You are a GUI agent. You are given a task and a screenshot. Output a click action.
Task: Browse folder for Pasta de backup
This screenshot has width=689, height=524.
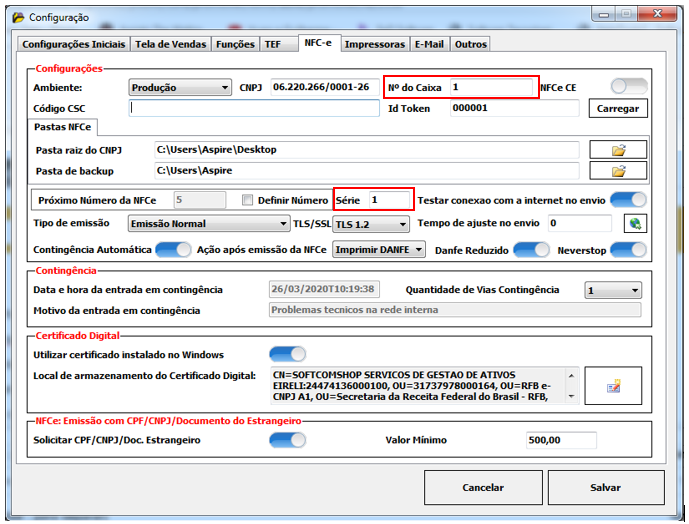(x=618, y=171)
